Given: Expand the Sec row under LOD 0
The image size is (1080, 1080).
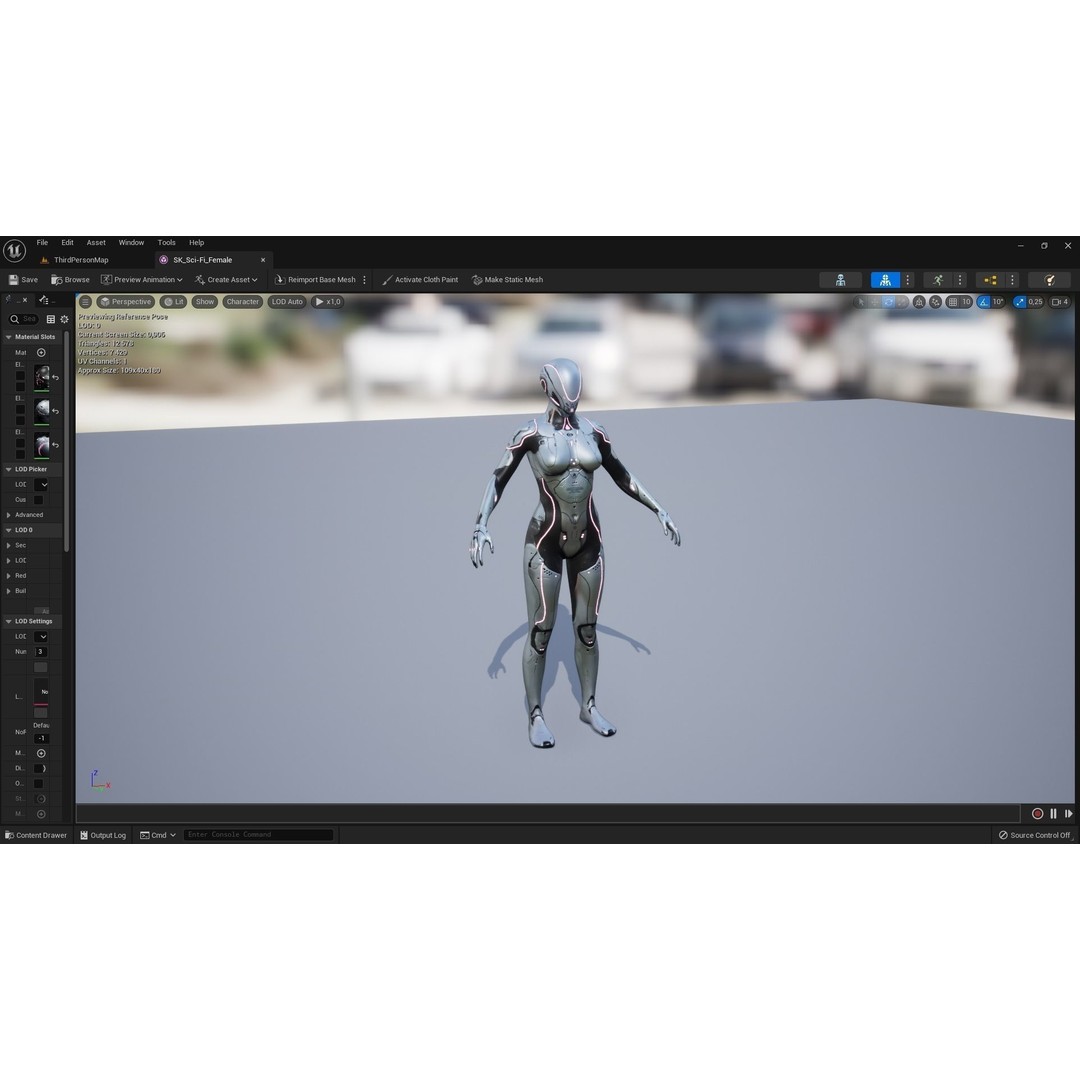Looking at the screenshot, I should tap(8, 545).
